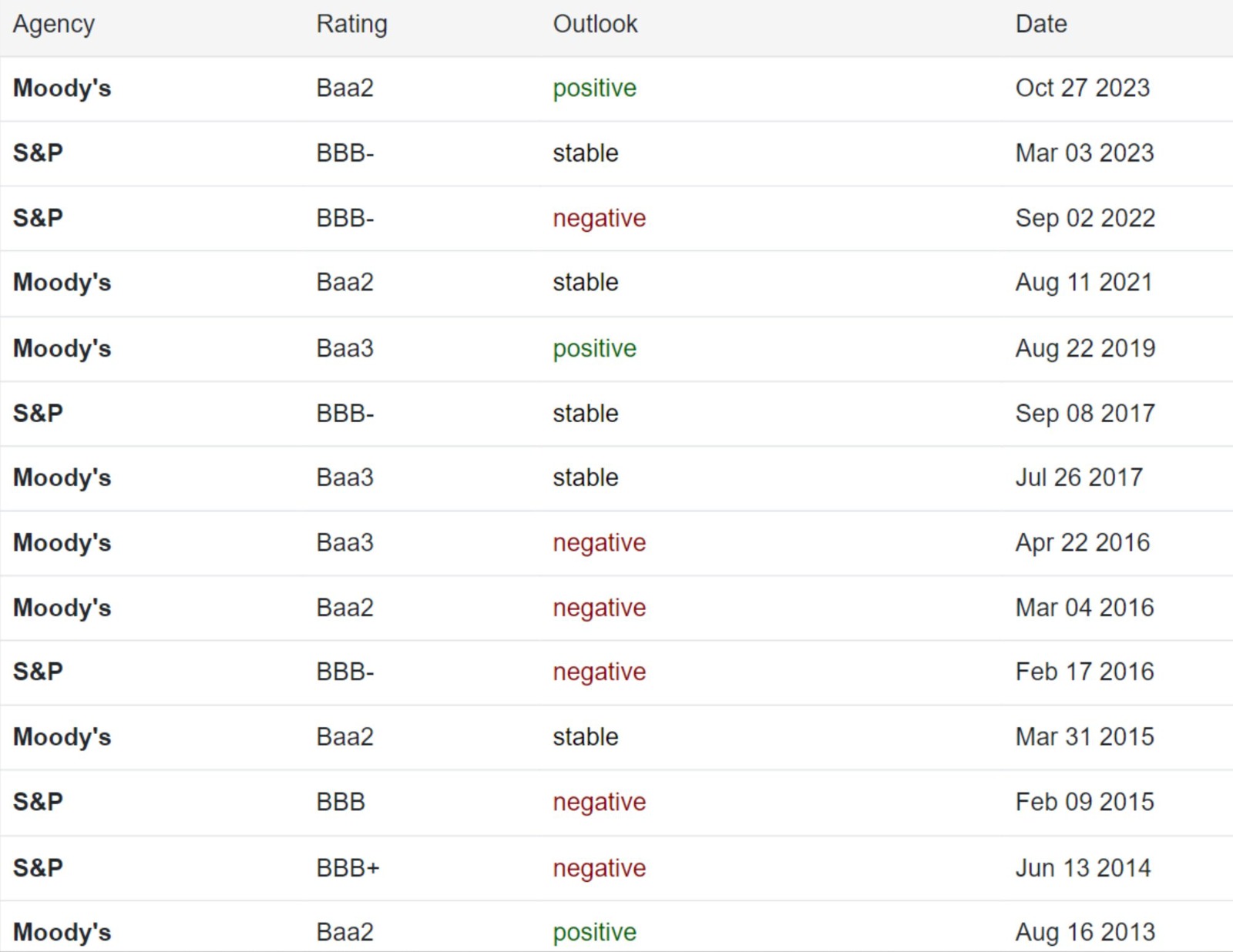Select Moody's in the Aug 11 2021 row
Image resolution: width=1233 pixels, height=952 pixels.
(62, 283)
